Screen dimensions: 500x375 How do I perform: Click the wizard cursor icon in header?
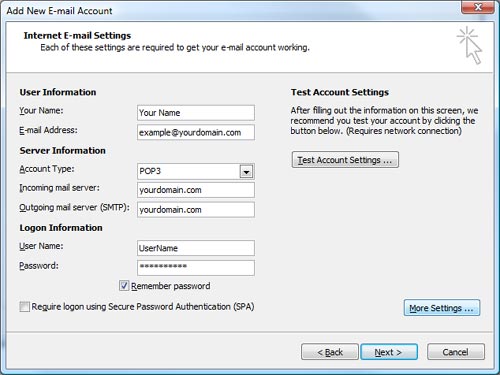coord(470,45)
